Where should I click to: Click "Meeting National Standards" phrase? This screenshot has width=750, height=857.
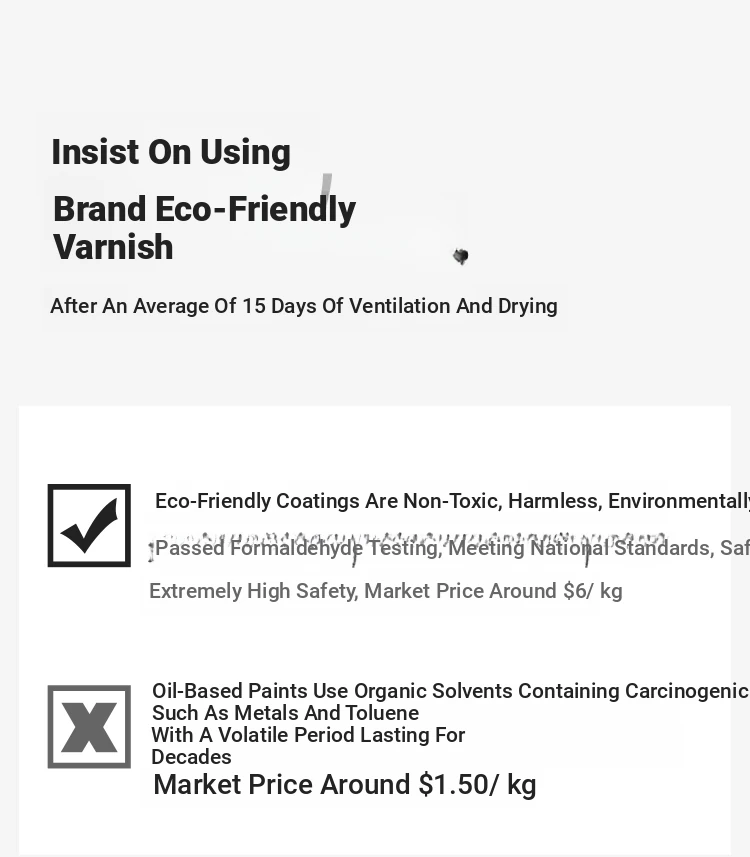tap(579, 549)
